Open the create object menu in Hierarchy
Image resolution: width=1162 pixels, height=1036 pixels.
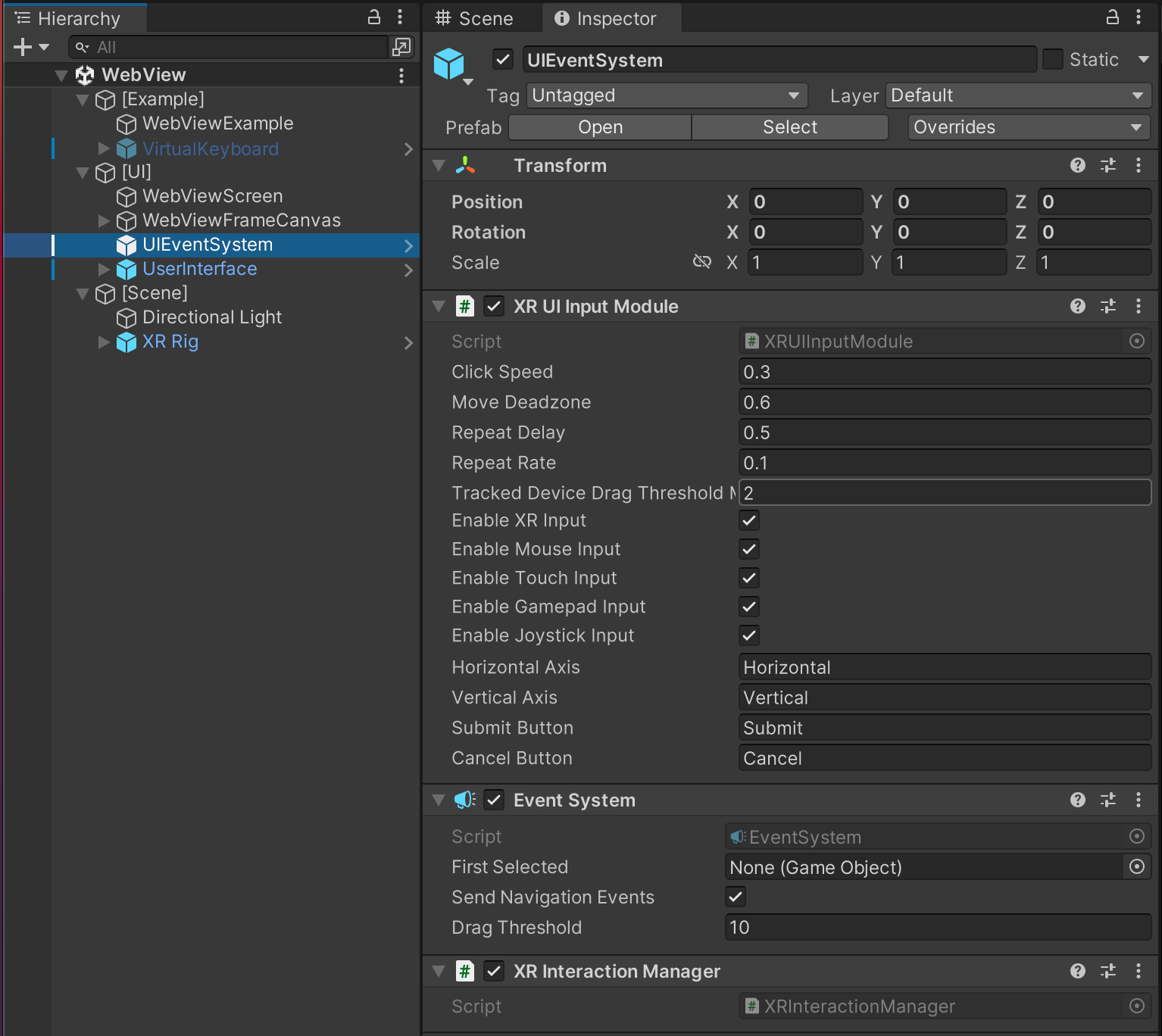(x=21, y=46)
